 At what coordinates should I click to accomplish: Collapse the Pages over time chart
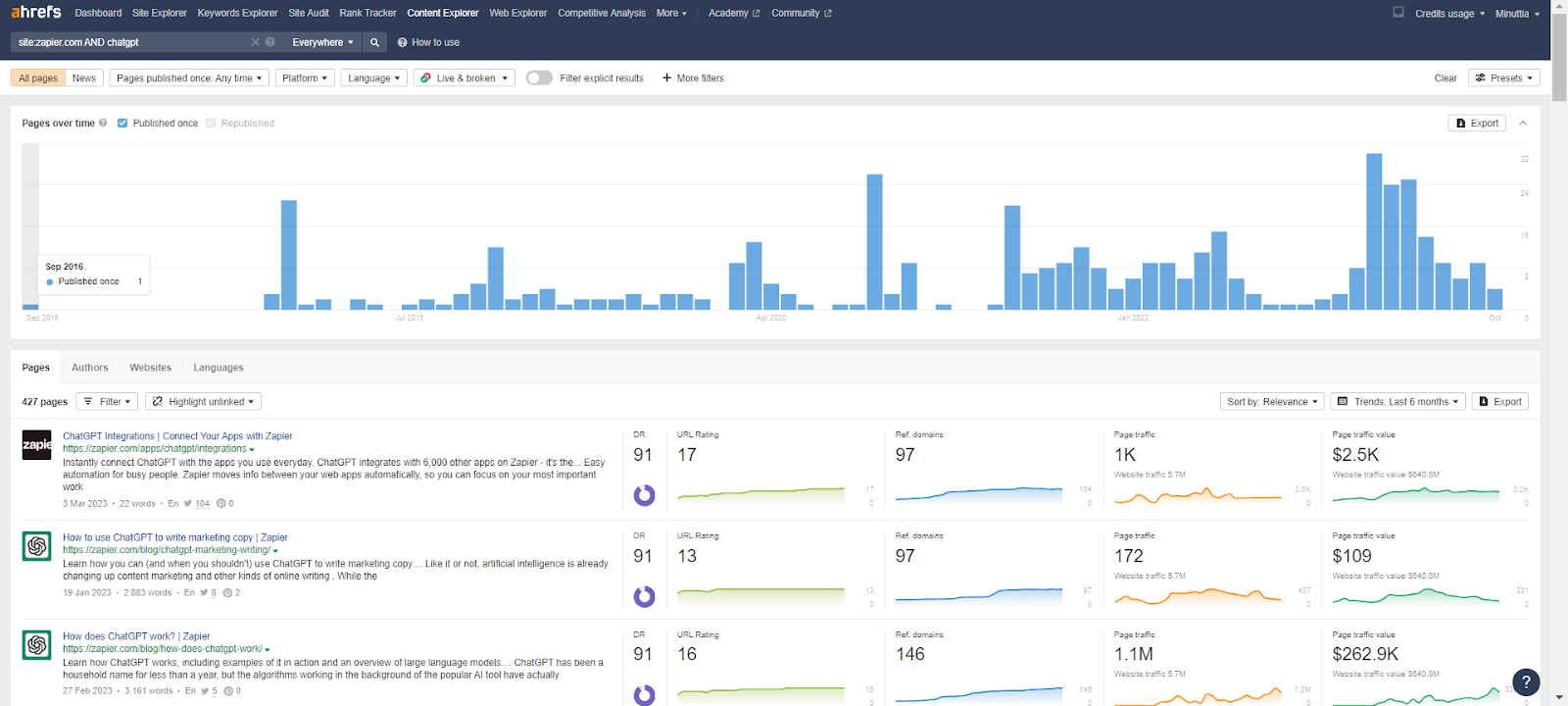[x=1523, y=123]
